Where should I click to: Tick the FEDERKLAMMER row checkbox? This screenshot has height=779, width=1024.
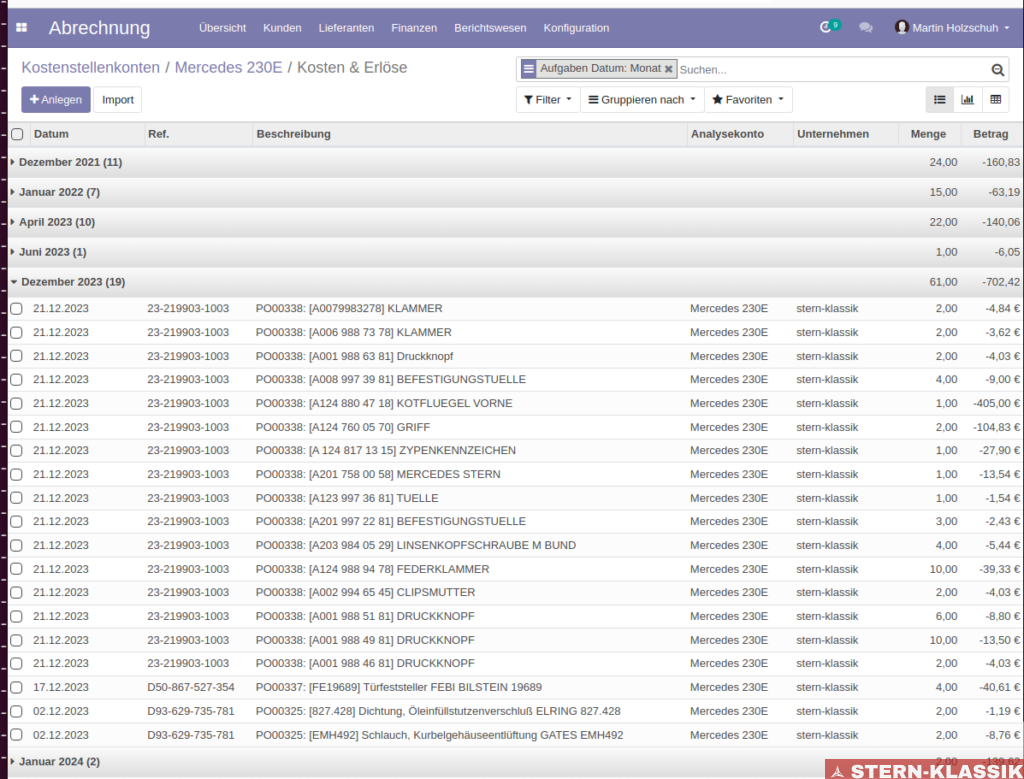[16, 569]
